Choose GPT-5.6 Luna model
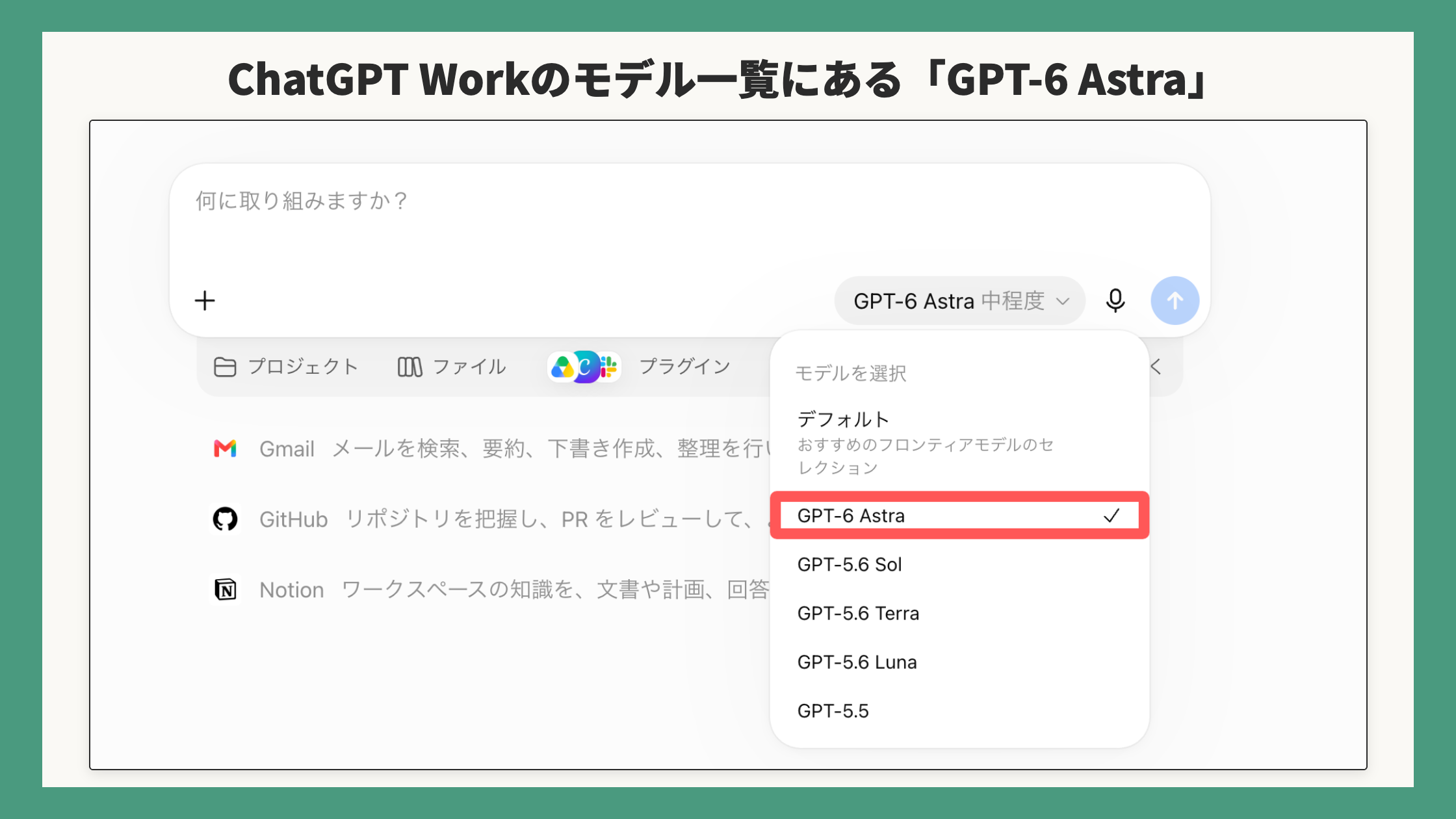1456x819 pixels. click(959, 662)
